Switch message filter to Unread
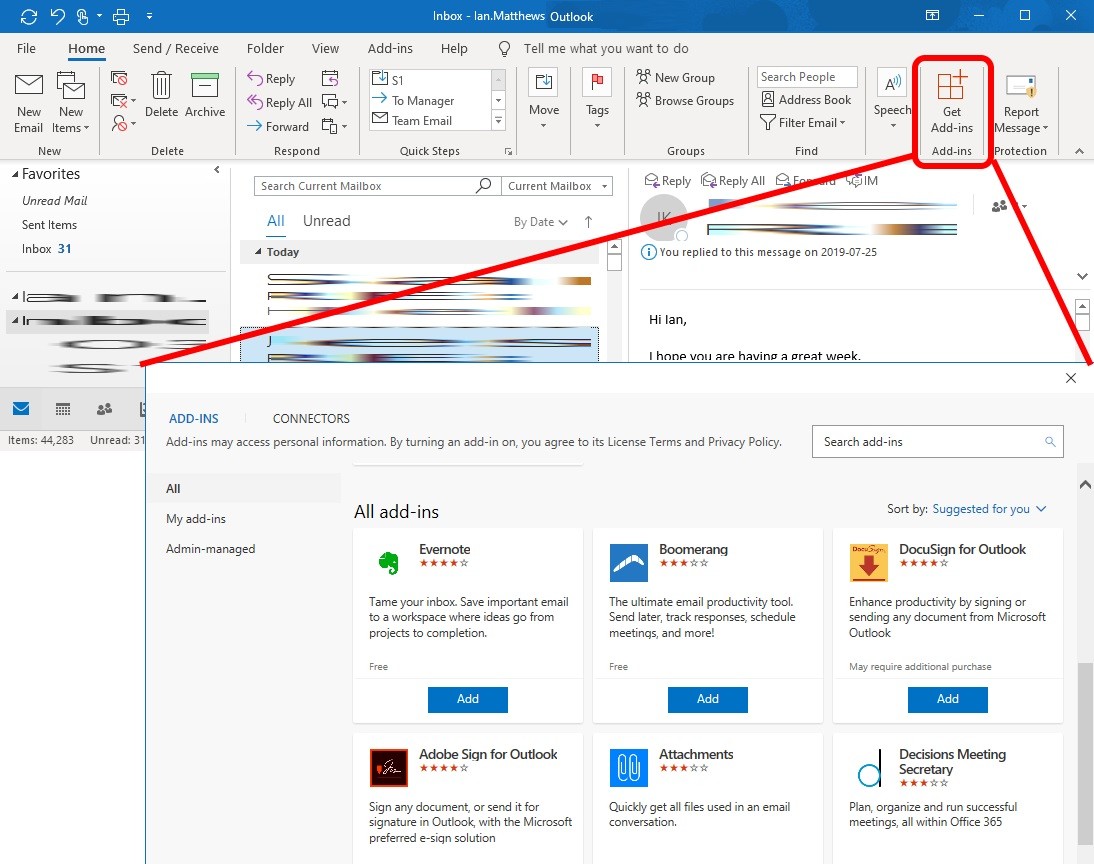The height and width of the screenshot is (864, 1094). click(x=327, y=221)
